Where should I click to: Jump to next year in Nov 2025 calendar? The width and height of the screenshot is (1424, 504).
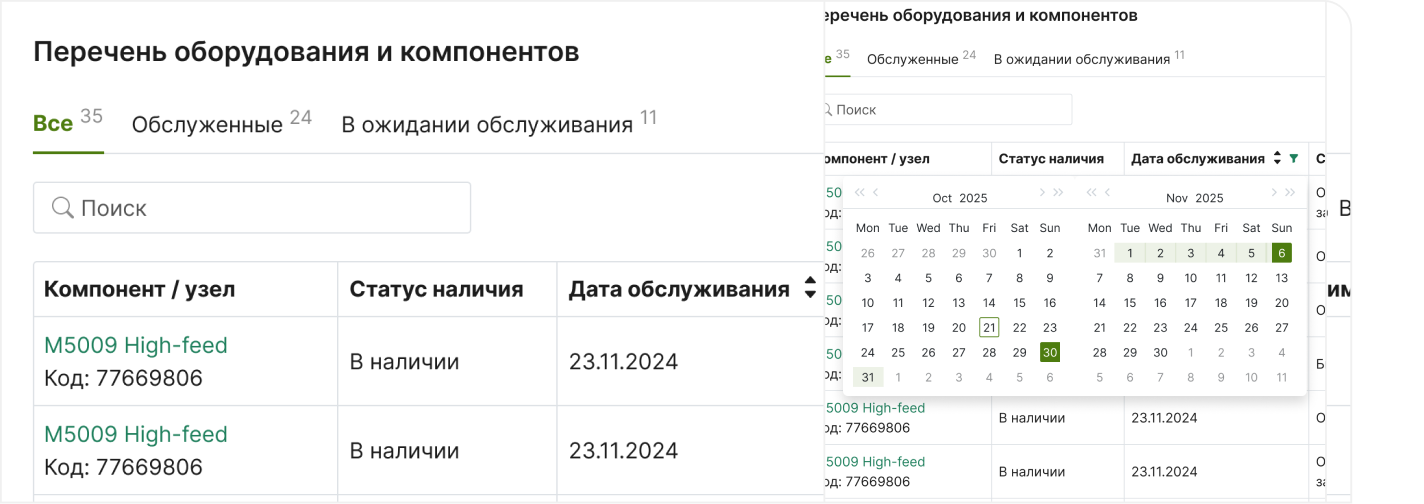[1291, 193]
